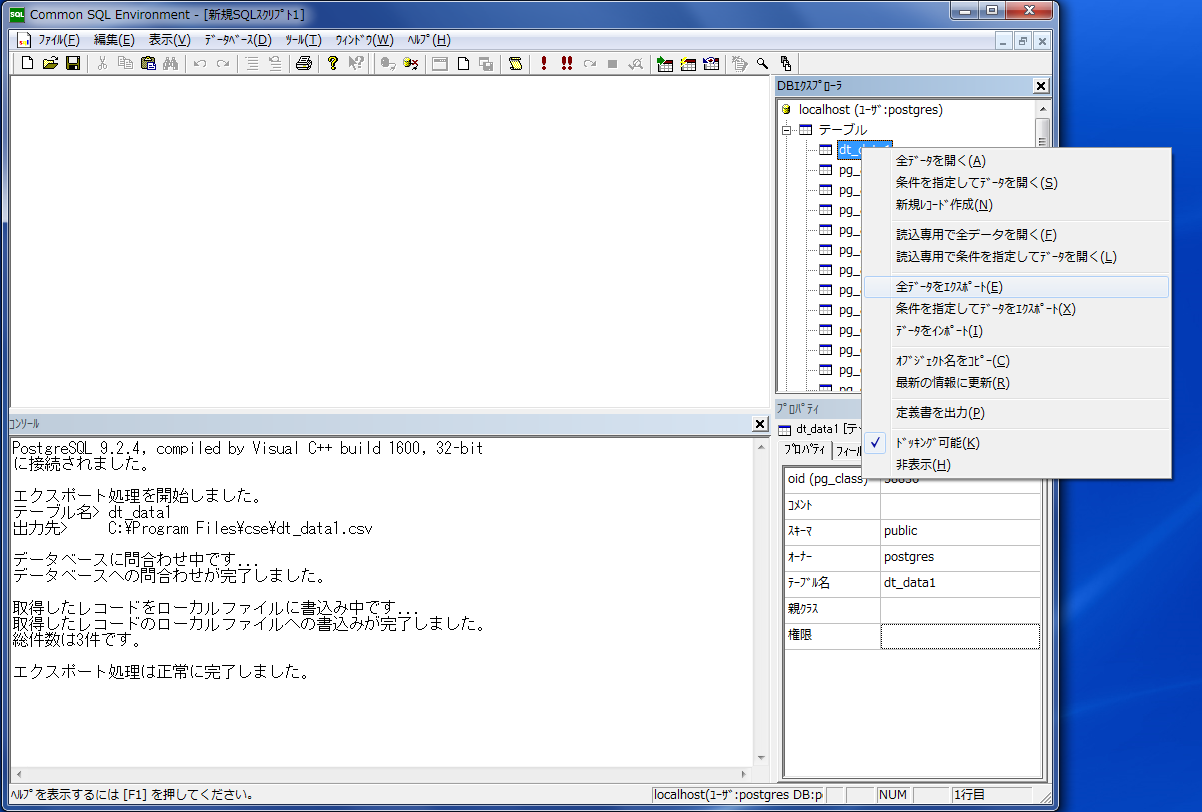Click the scissors cut icon
Screen dimensions: 1202x812
102,63
